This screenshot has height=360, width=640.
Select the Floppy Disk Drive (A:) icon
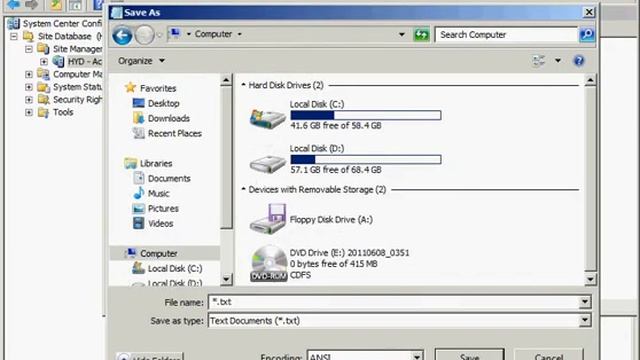[268, 219]
